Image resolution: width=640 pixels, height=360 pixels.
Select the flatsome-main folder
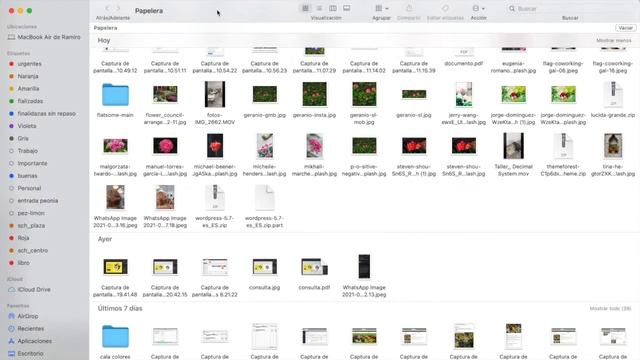coord(115,95)
